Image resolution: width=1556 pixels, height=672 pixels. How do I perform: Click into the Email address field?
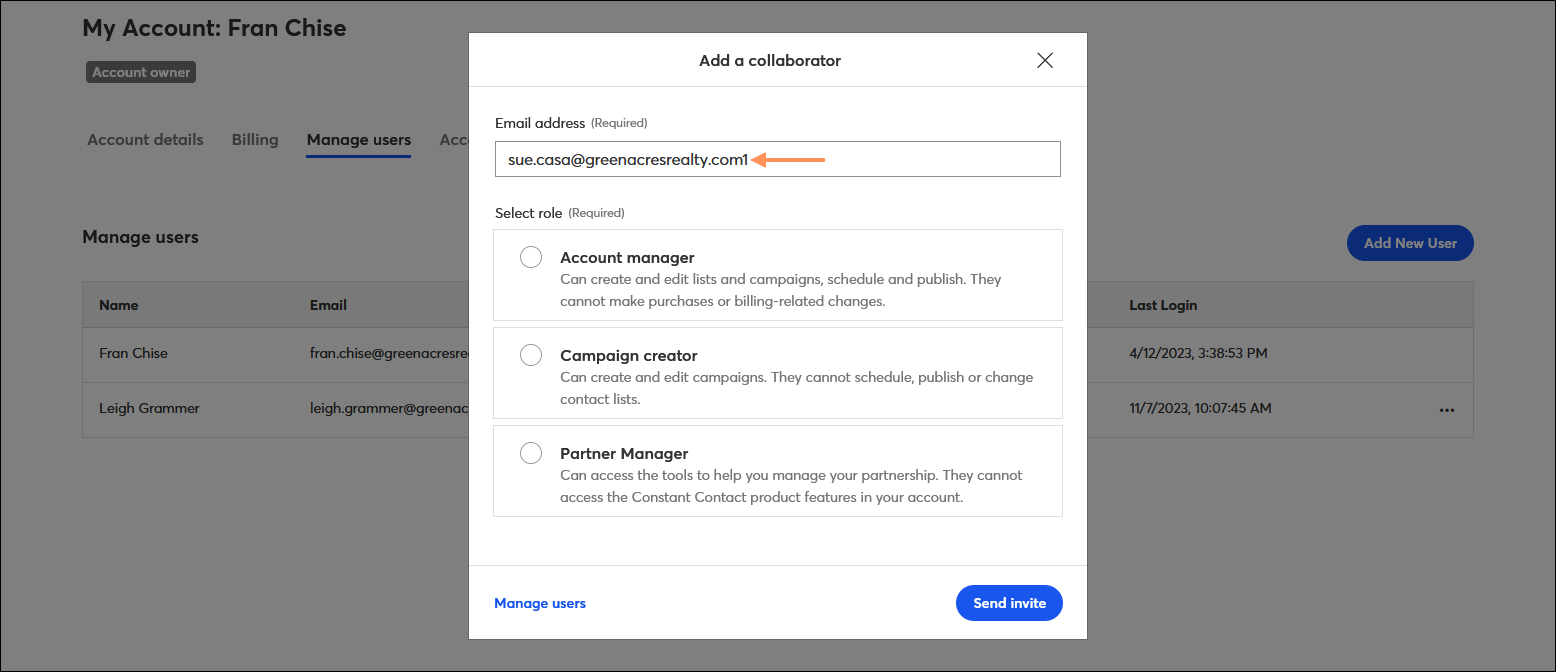pyautogui.click(x=777, y=159)
